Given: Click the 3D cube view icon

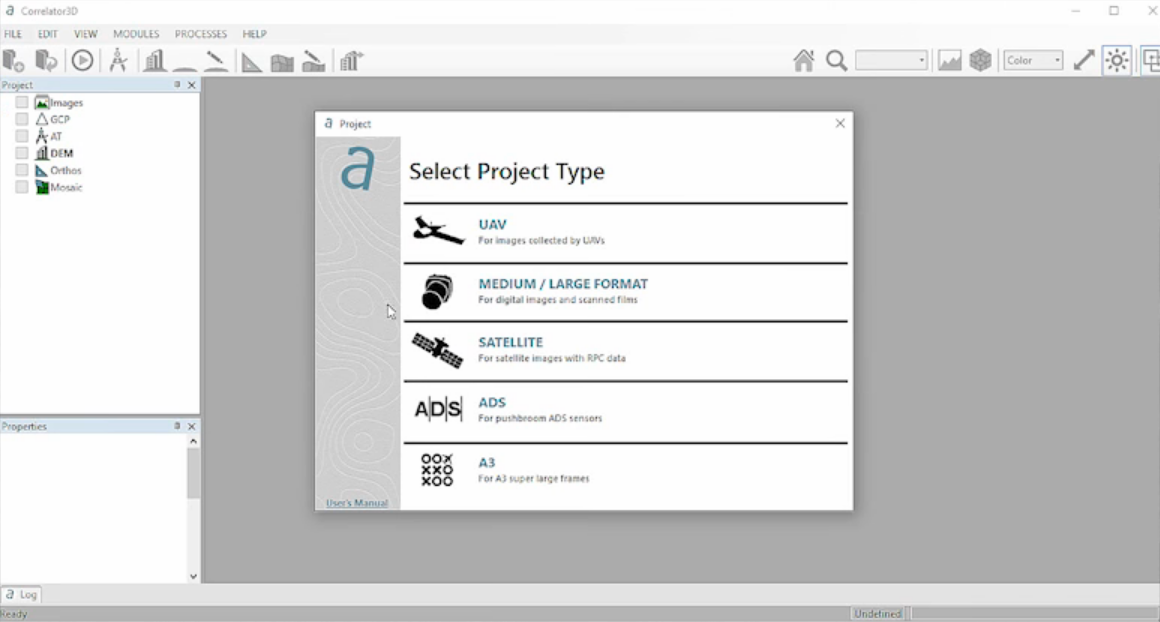Looking at the screenshot, I should click(x=980, y=61).
